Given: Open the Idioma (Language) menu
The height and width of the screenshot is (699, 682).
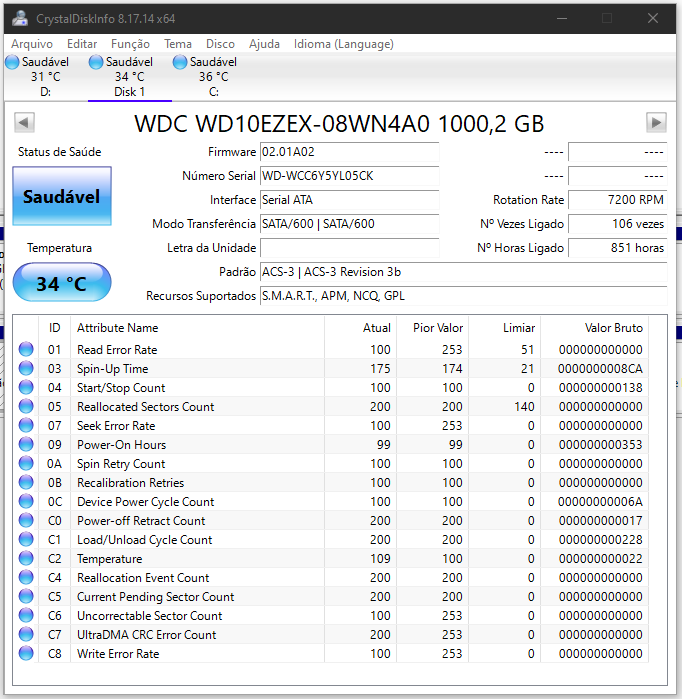Looking at the screenshot, I should 343,44.
